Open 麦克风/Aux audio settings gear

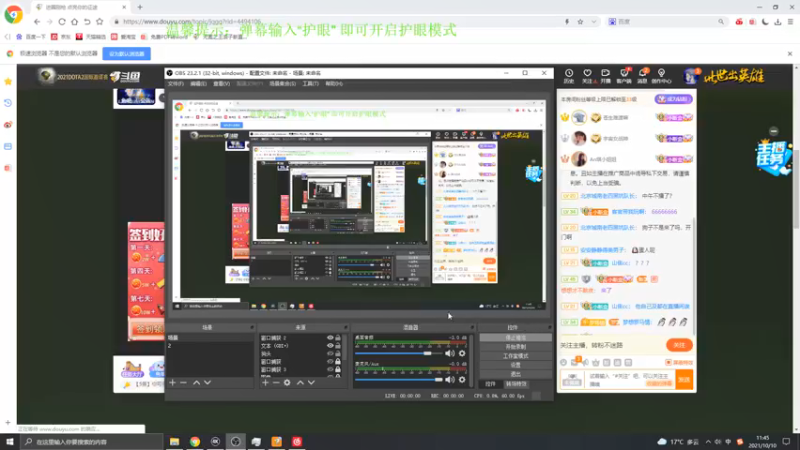point(462,380)
